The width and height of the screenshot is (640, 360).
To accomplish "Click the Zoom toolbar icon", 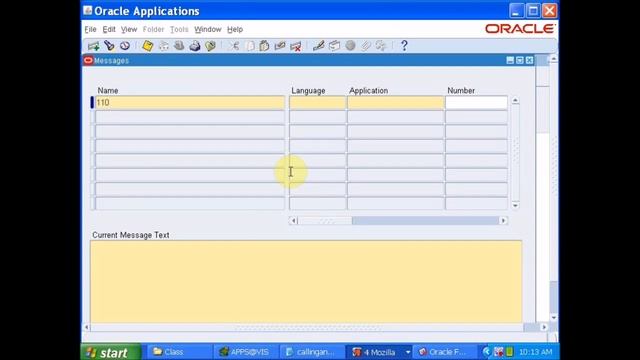I will [334, 46].
